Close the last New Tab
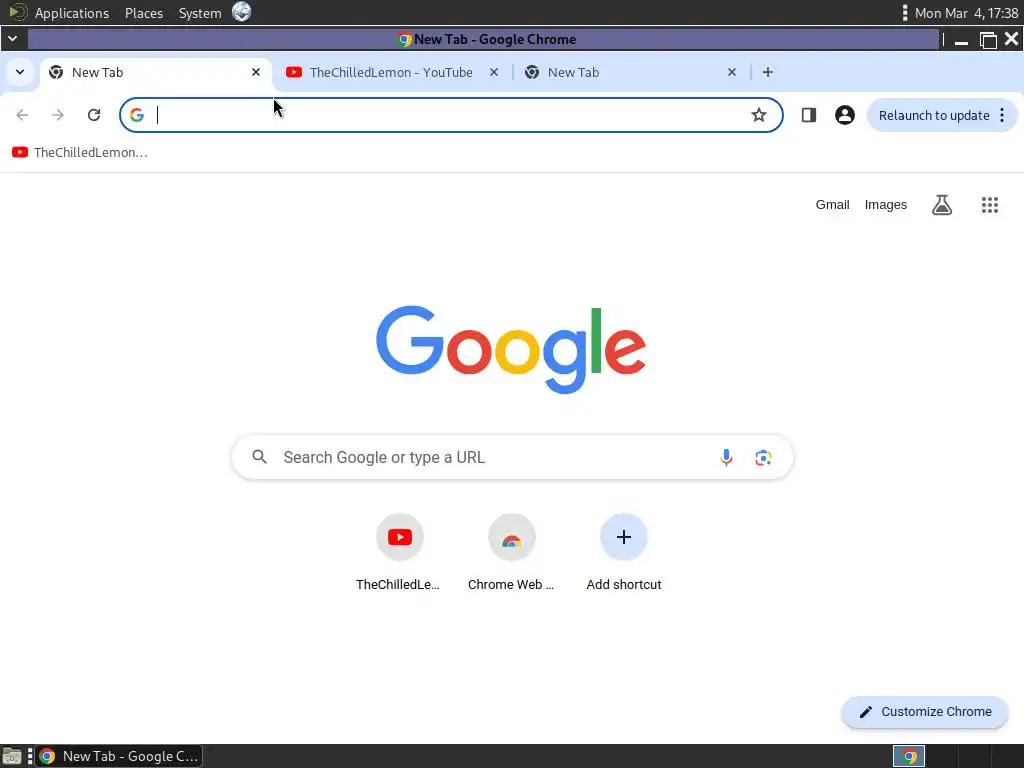Viewport: 1024px width, 768px height. 732,72
